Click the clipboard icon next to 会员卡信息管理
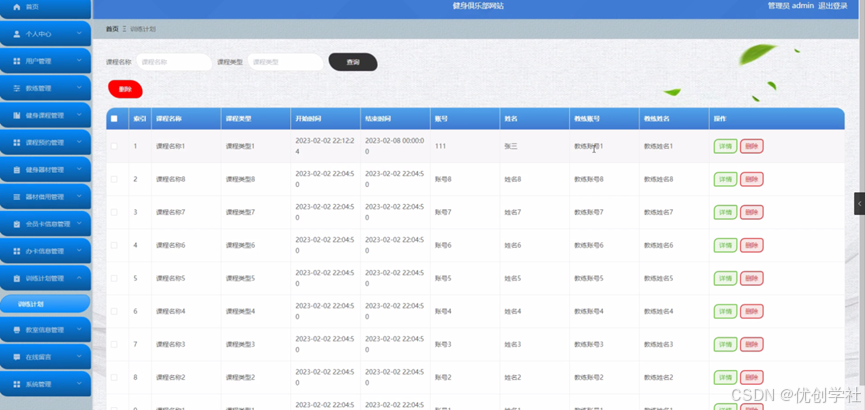865x410 pixels. click(x=16, y=224)
